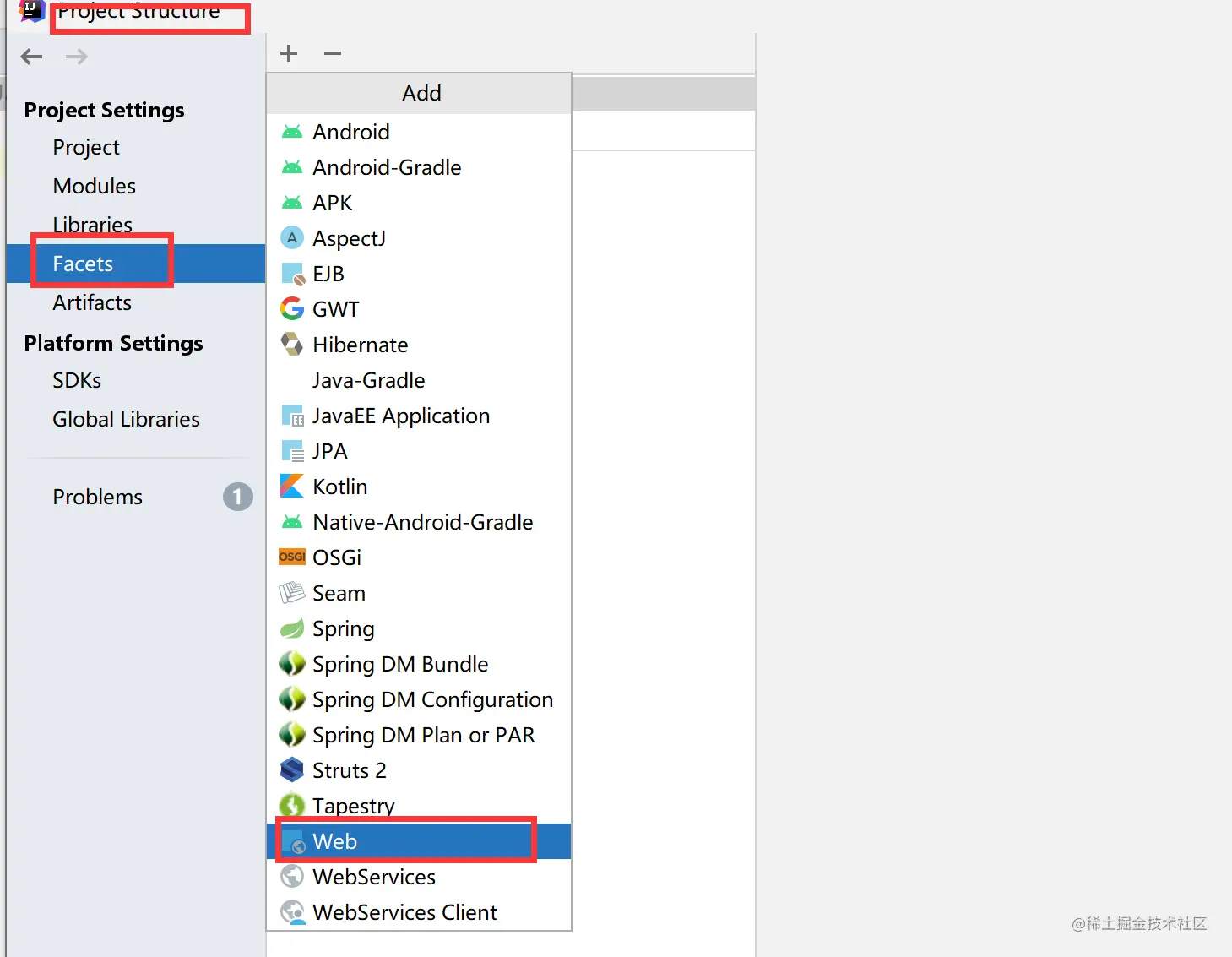Choose Struts 2 facet entry
The image size is (1232, 957).
point(419,770)
